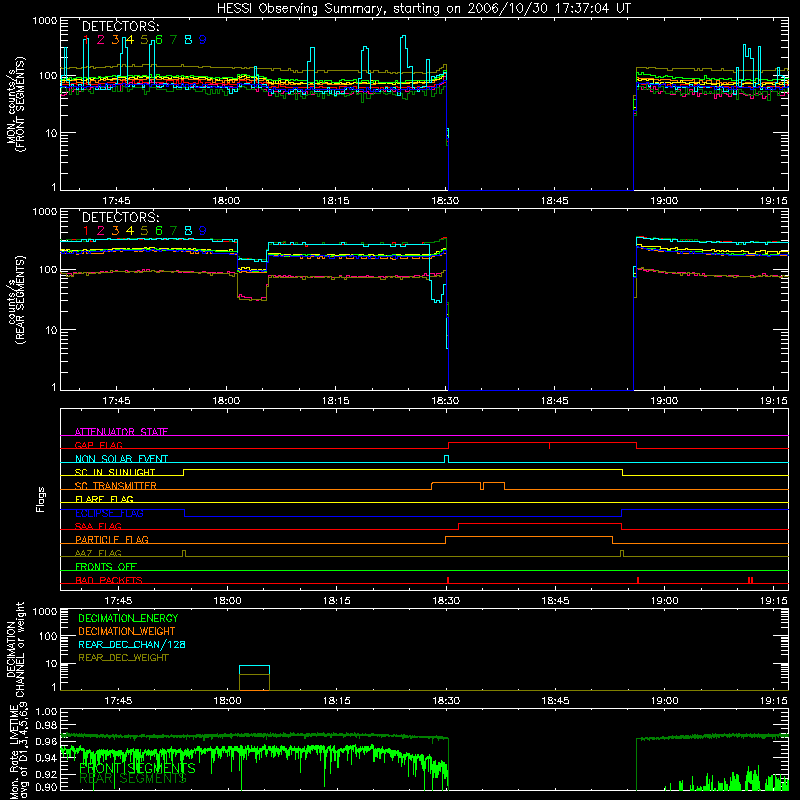Viewport: 800px width, 800px height.
Task: Click the PARTICLE_FLAG label
Action: coord(112,539)
